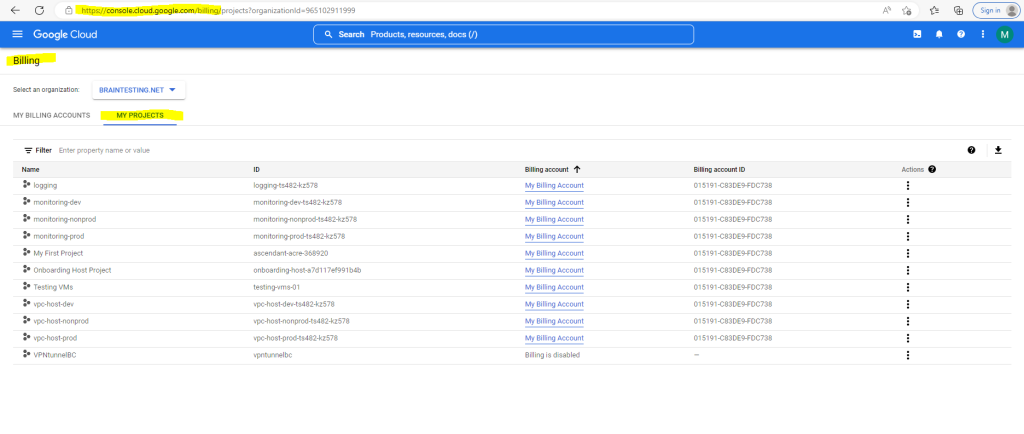1024x434 pixels.
Task: Open My Billing Account link for Testing VMs
Action: click(554, 287)
